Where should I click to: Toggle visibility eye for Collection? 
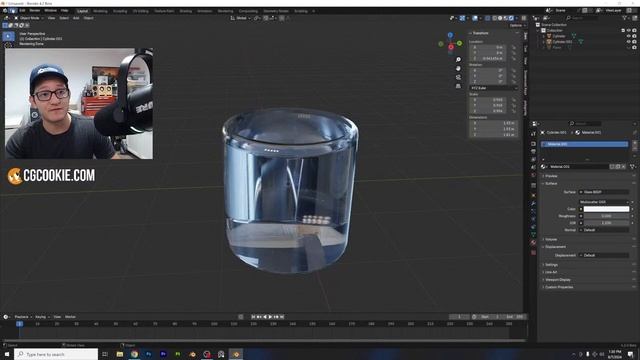tap(629, 30)
